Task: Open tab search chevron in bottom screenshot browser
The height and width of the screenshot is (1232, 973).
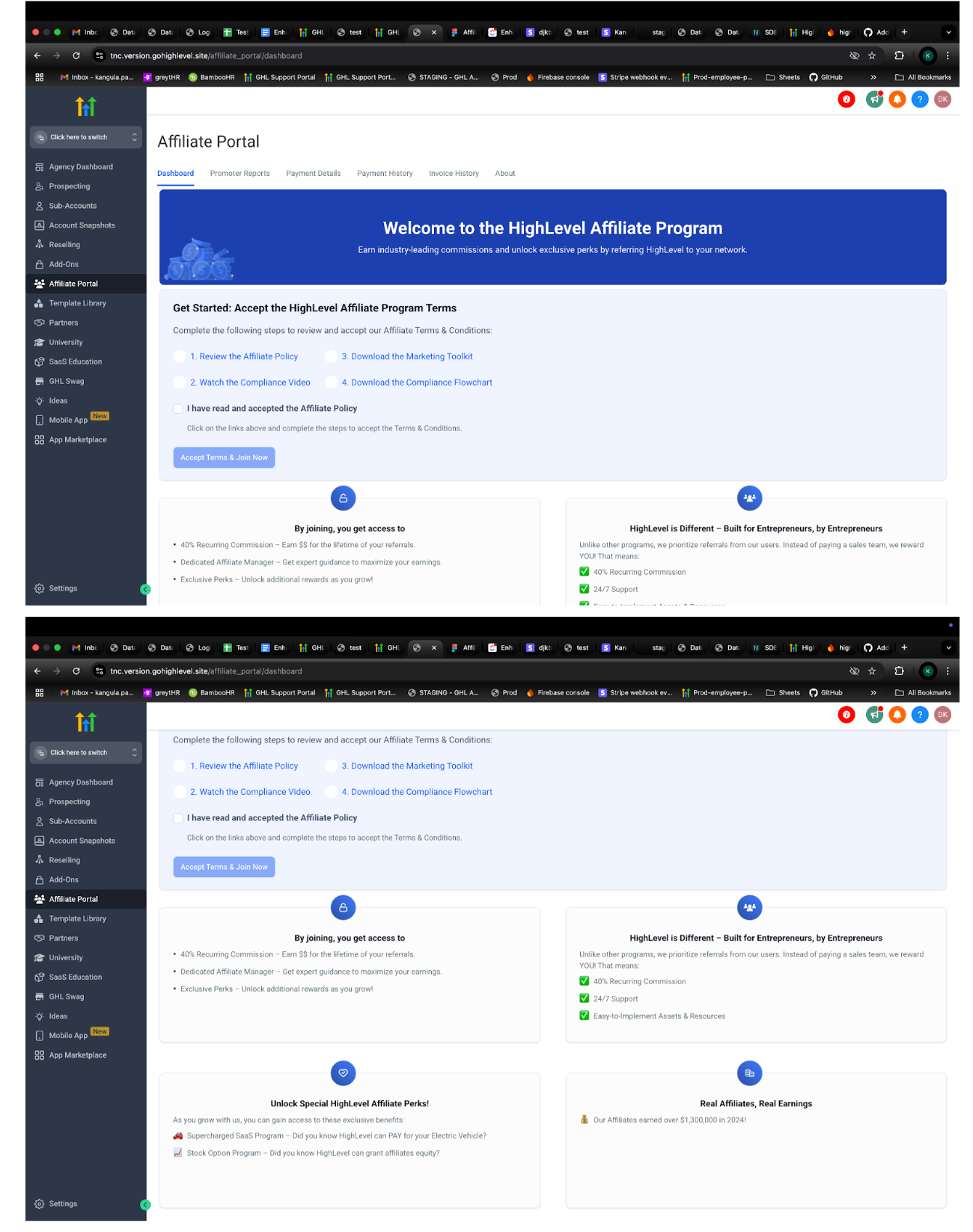Action: pyautogui.click(x=948, y=647)
